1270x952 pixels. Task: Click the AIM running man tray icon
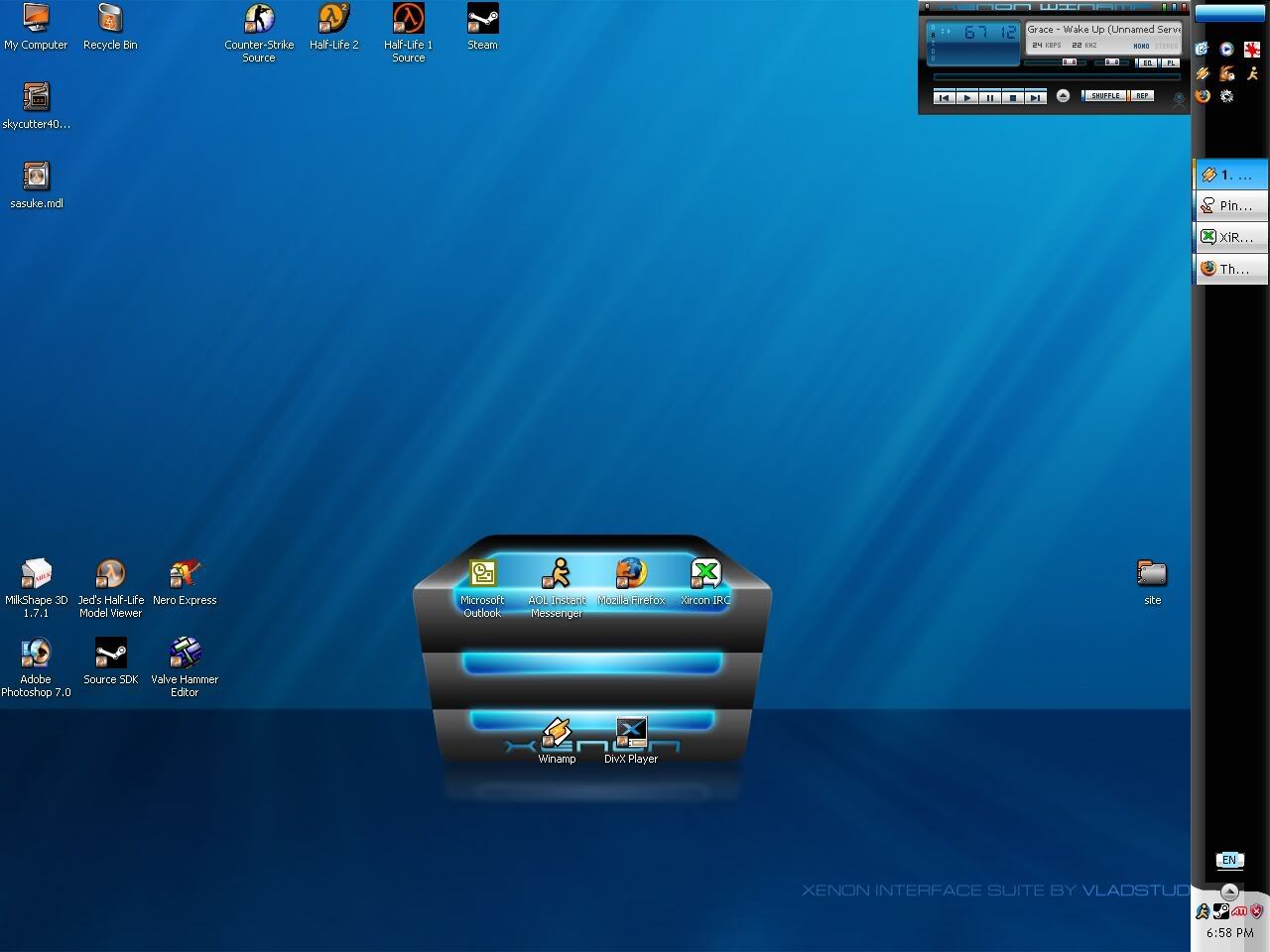tap(1204, 911)
